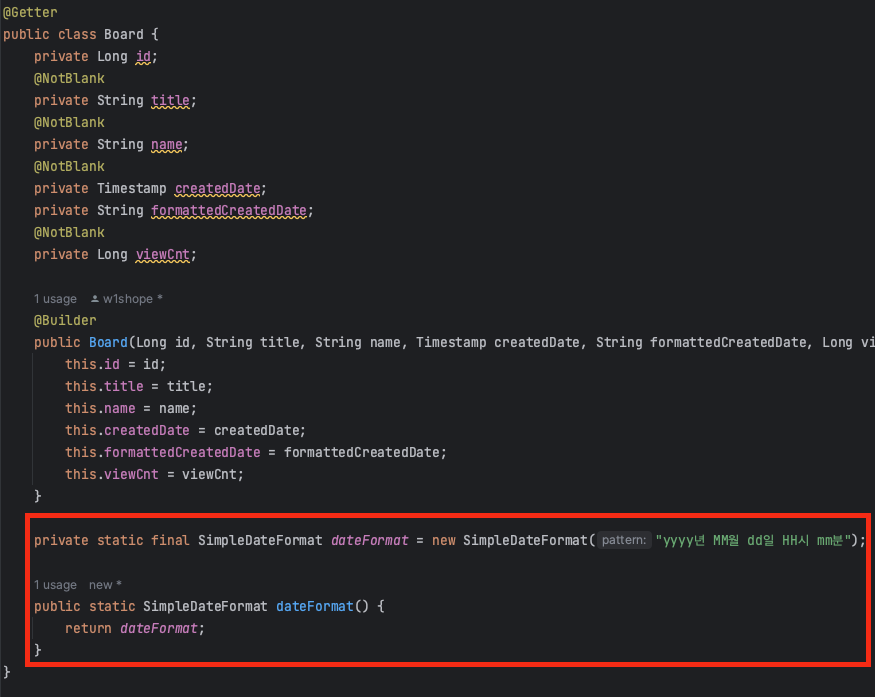This screenshot has width=875, height=697.
Task: Click the 'new *' author hint
Action: [105, 585]
